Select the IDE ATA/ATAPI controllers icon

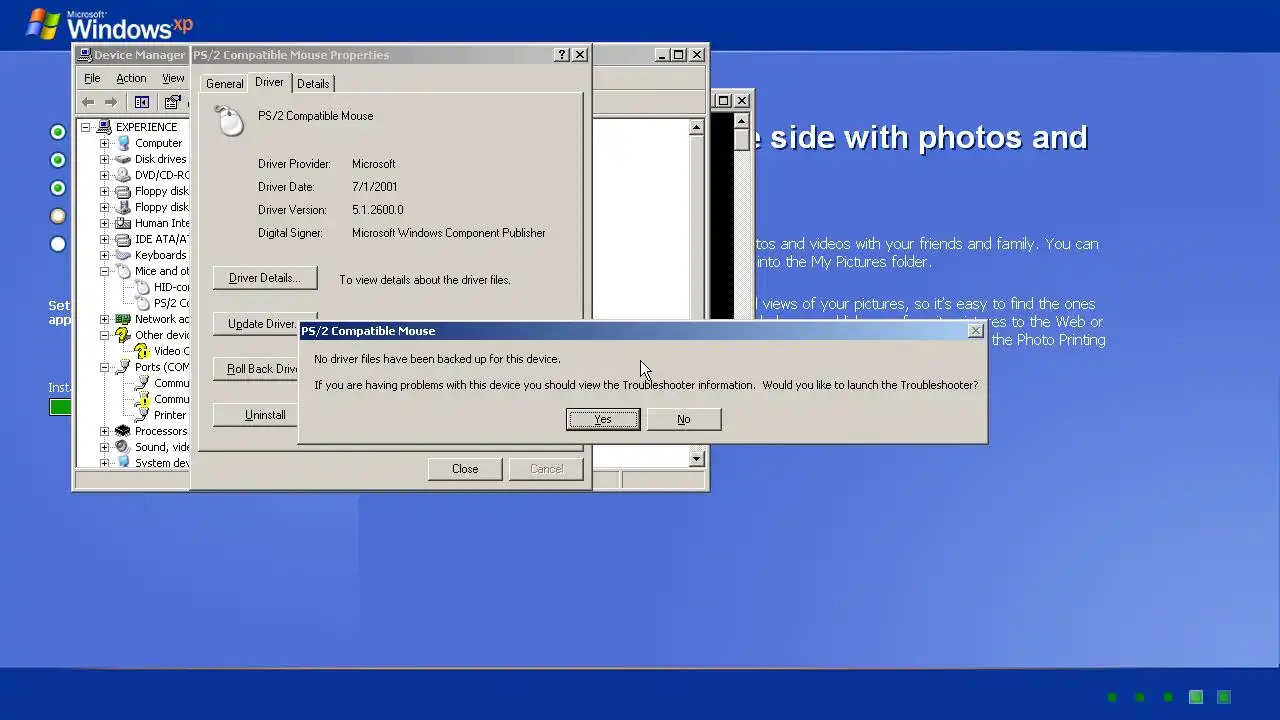(x=123, y=239)
